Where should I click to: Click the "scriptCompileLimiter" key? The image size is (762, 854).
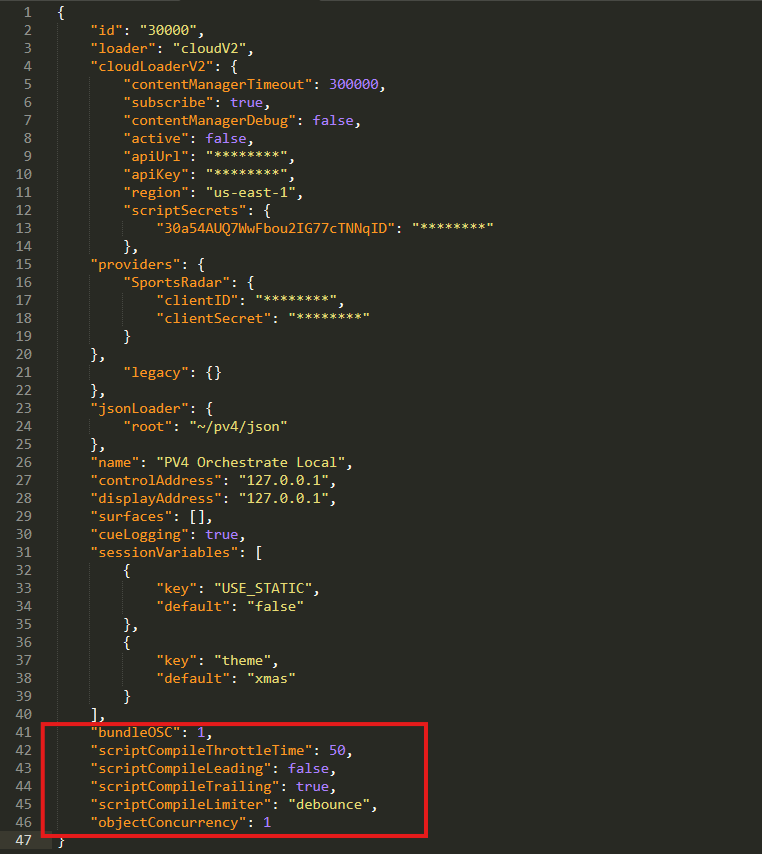(181, 804)
